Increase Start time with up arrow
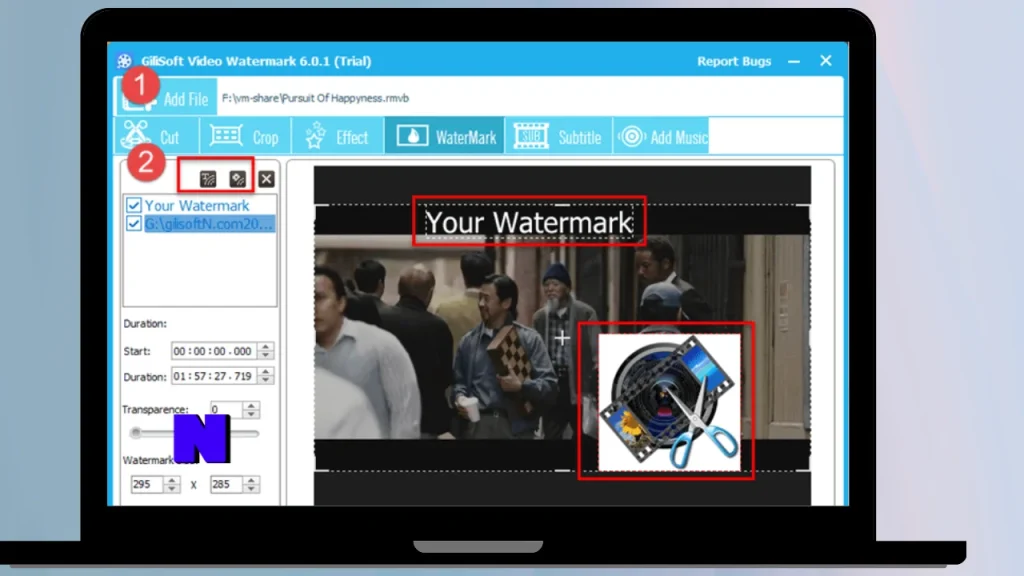The width and height of the screenshot is (1024, 576). click(265, 346)
